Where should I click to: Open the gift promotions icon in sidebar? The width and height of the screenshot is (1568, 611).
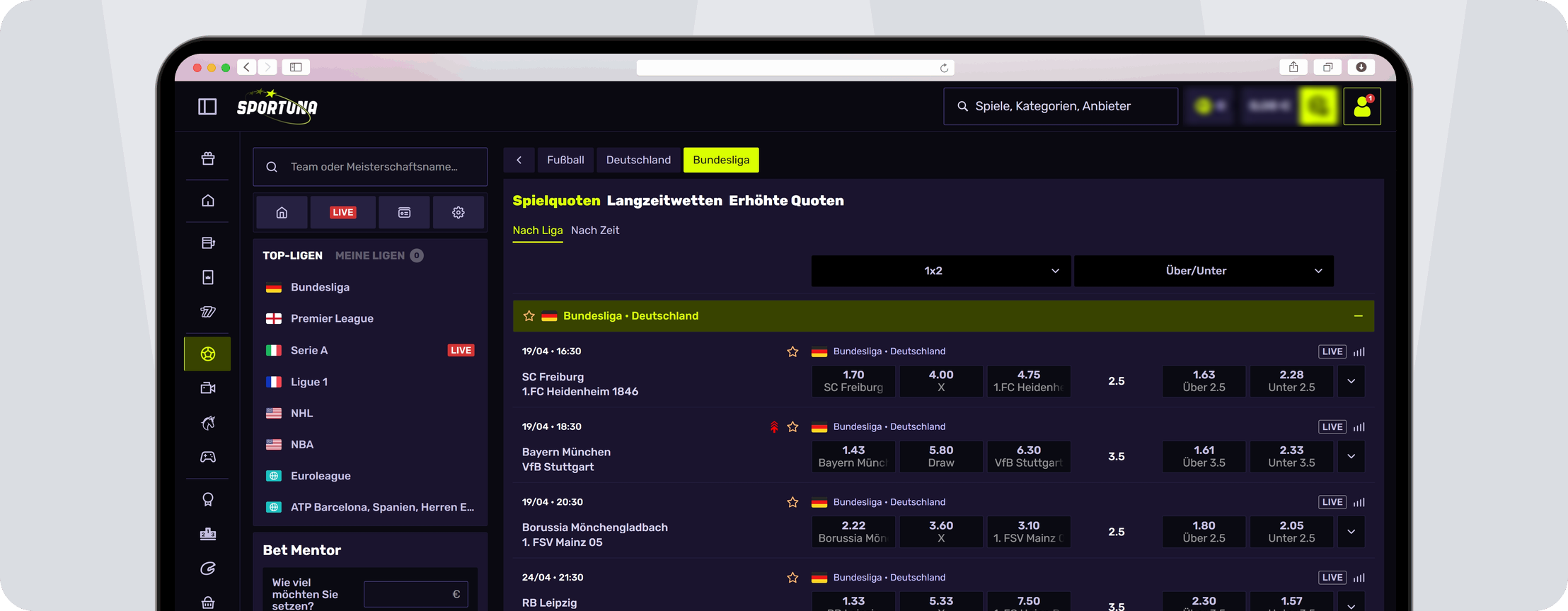(208, 158)
